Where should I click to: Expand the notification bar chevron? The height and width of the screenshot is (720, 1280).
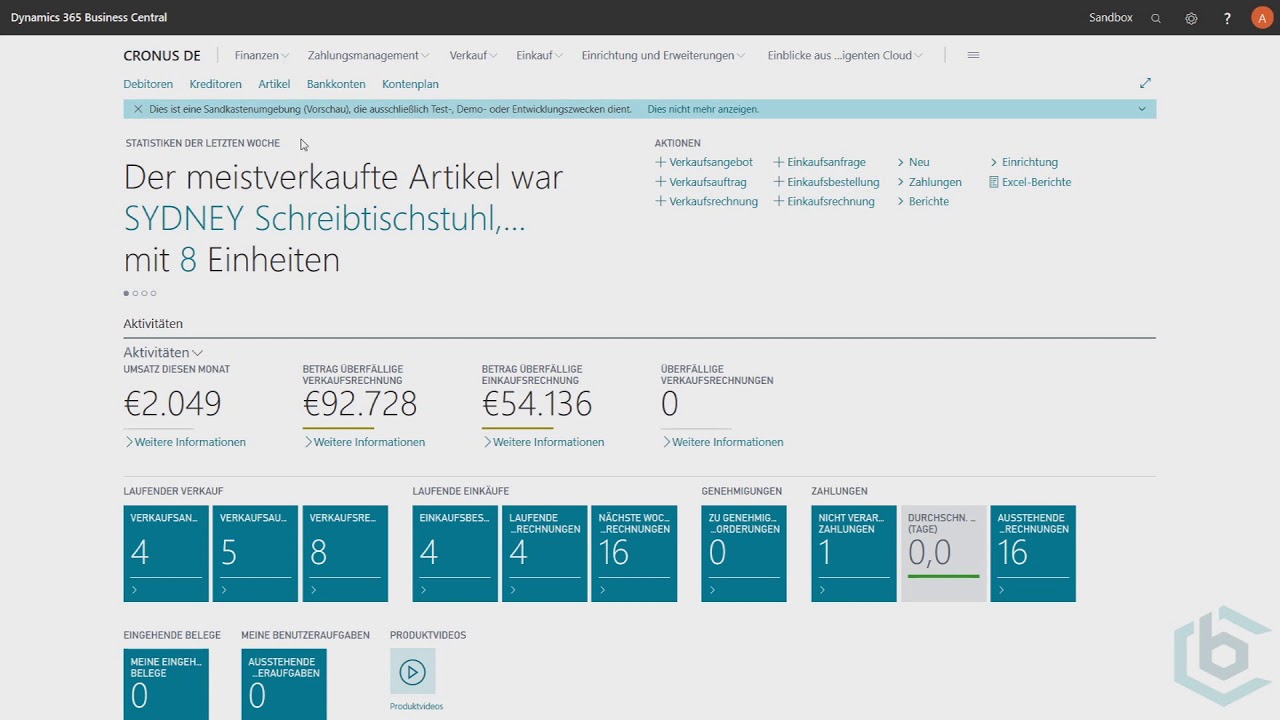click(1142, 109)
